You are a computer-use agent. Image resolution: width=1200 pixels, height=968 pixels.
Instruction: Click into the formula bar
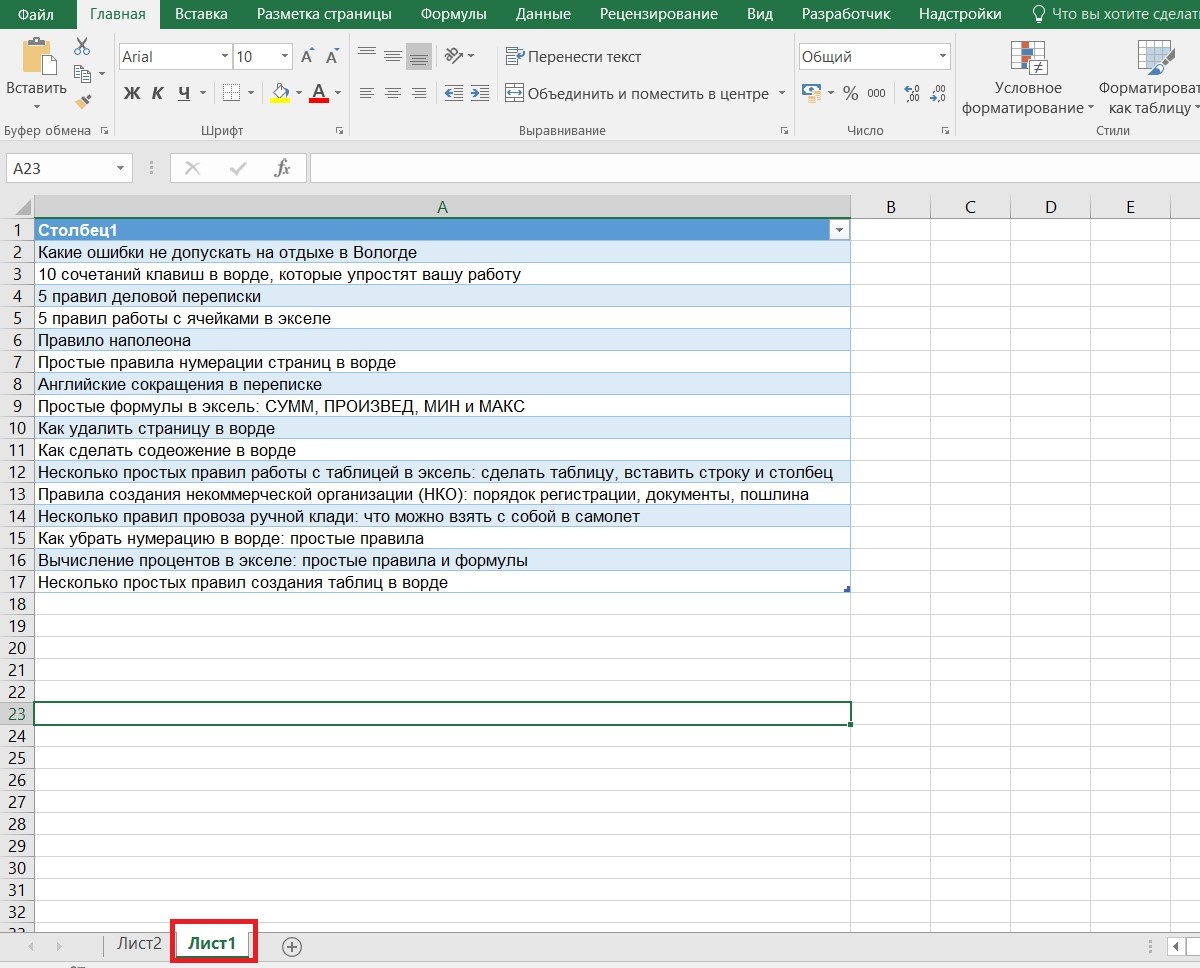[755, 168]
